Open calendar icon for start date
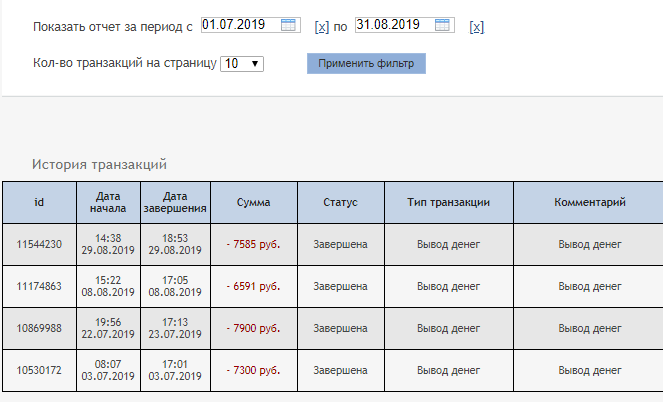The image size is (663, 402). tap(288, 25)
